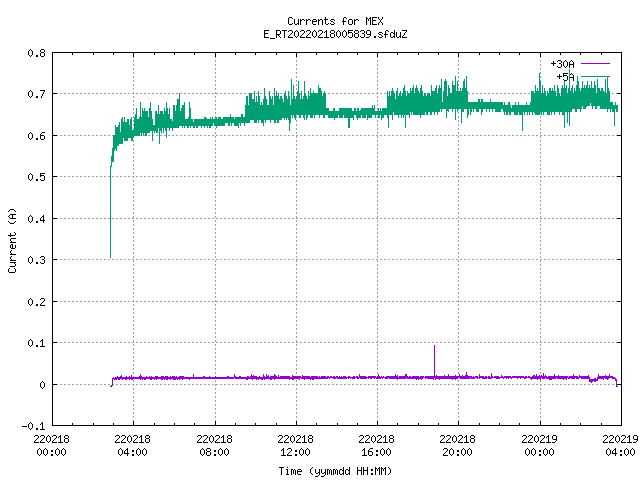Viewport: 640px width, 480px height.
Task: Click the x-axis tick 220218 04:00
Action: click(x=132, y=446)
